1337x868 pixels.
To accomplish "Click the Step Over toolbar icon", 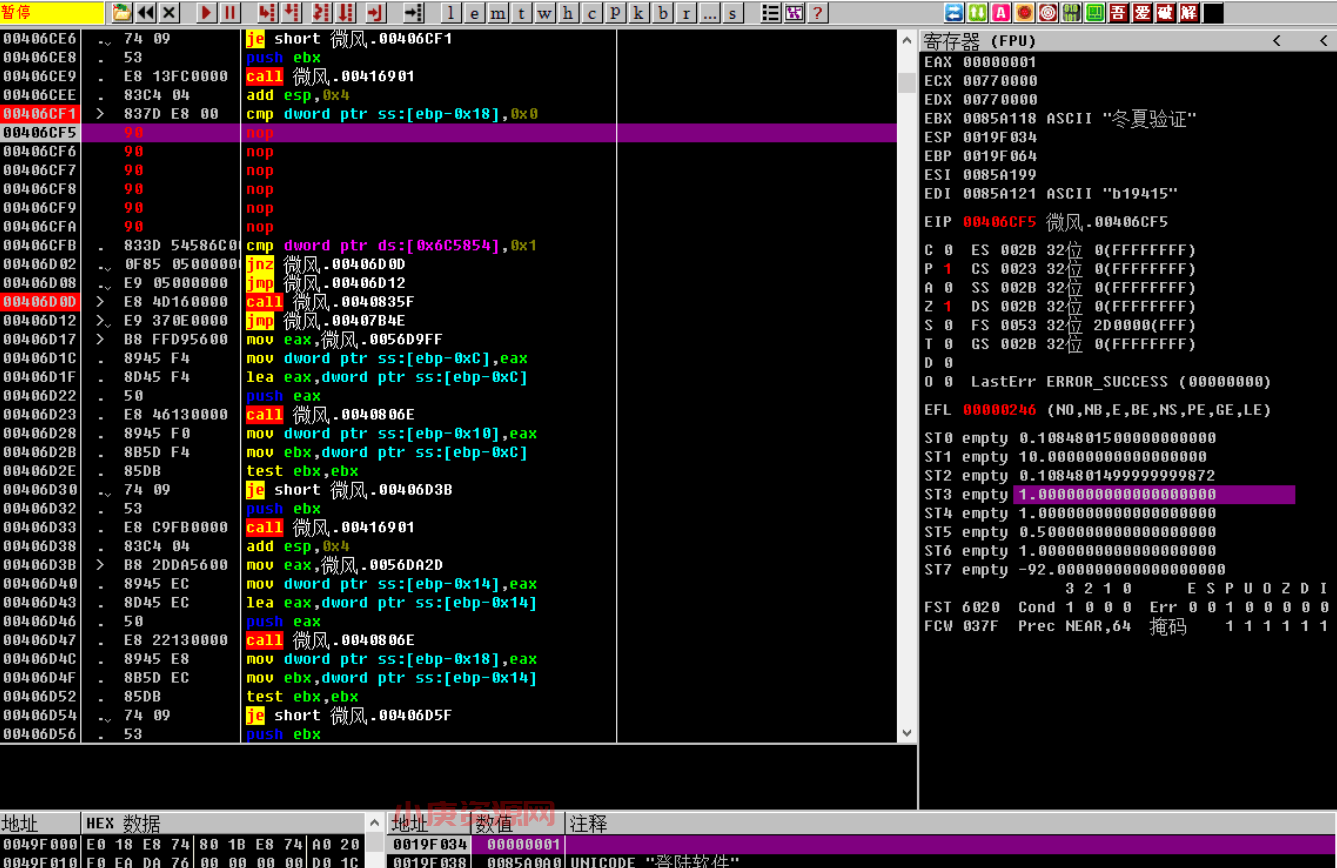I will [292, 13].
